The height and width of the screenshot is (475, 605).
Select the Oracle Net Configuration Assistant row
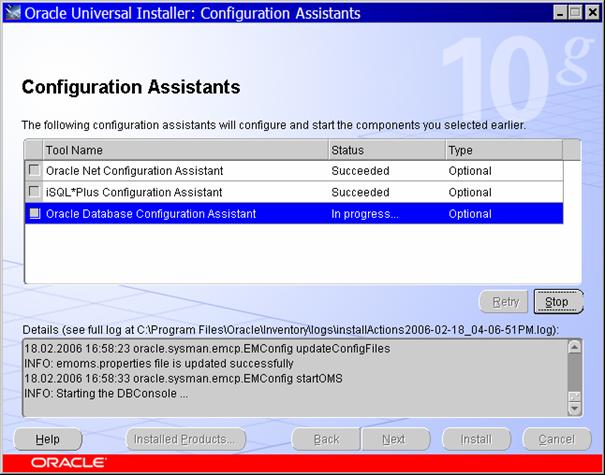(x=185, y=171)
